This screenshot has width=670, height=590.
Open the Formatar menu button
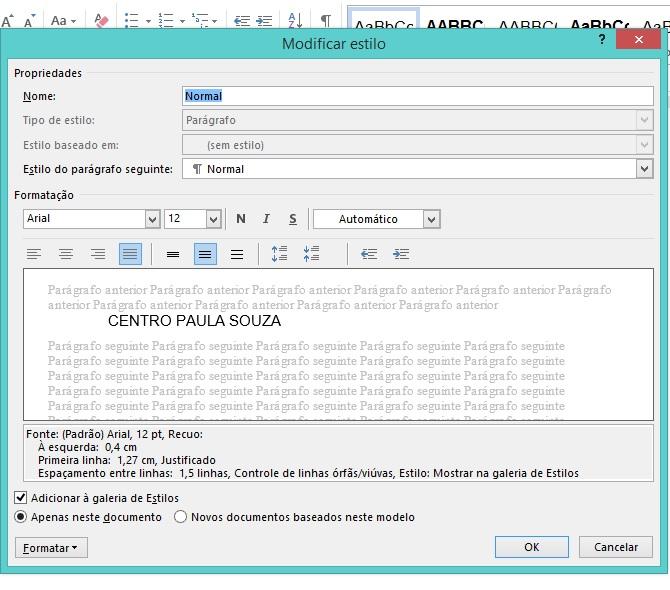pos(52,547)
